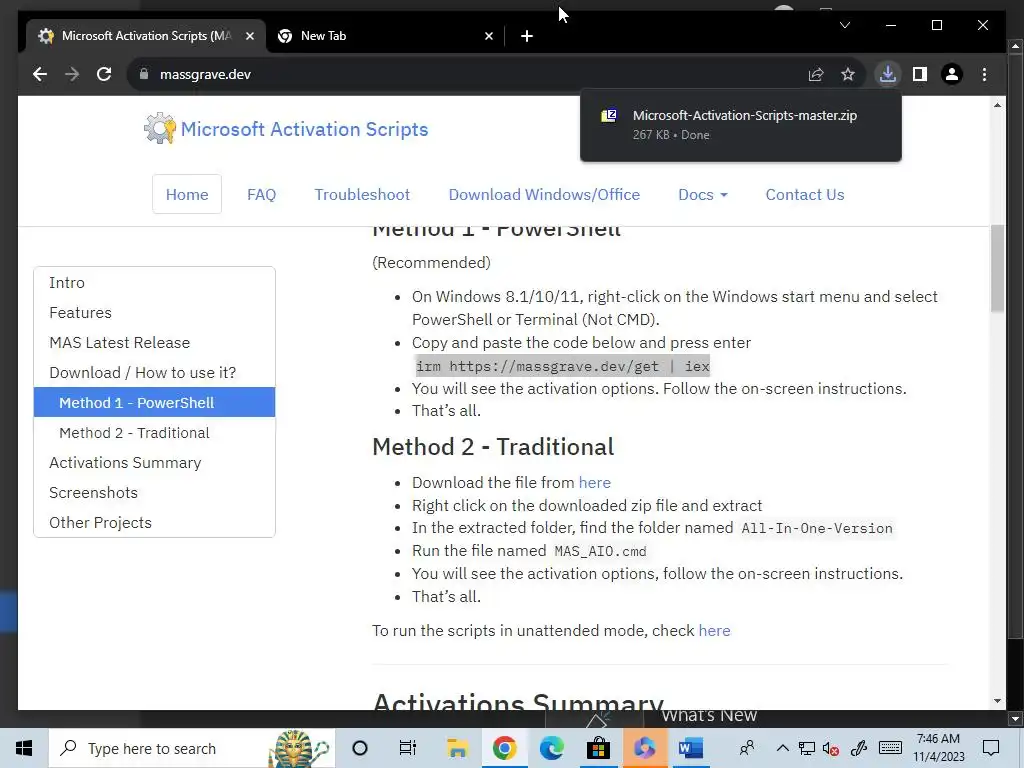The width and height of the screenshot is (1024, 768).
Task: Expand the Docs dropdown menu
Action: [703, 195]
